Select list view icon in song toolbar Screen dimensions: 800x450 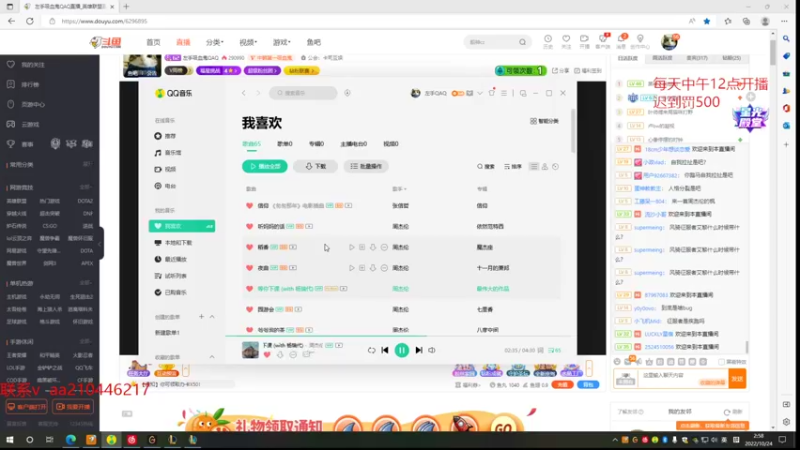534,166
